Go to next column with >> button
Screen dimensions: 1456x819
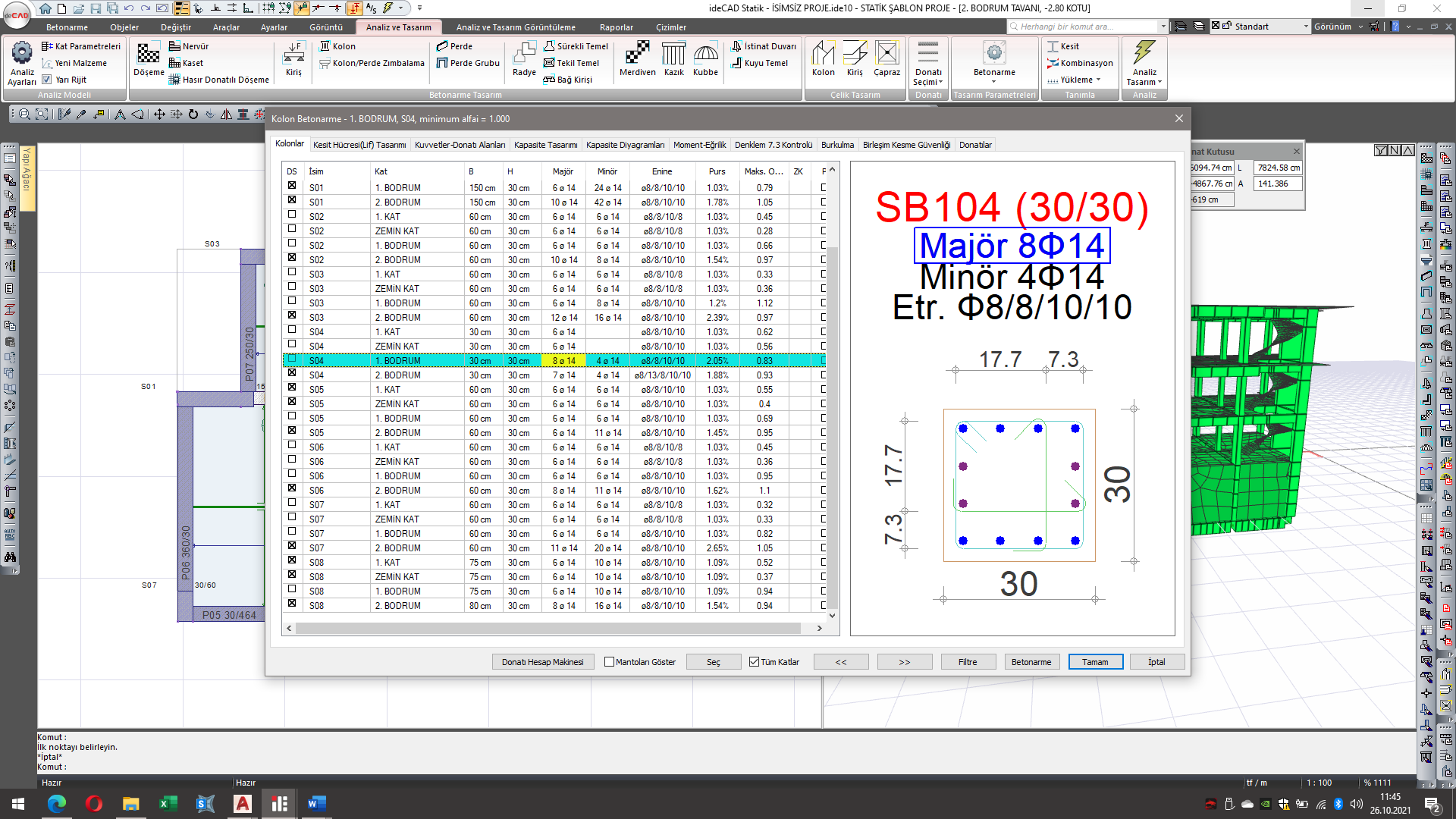click(x=904, y=662)
